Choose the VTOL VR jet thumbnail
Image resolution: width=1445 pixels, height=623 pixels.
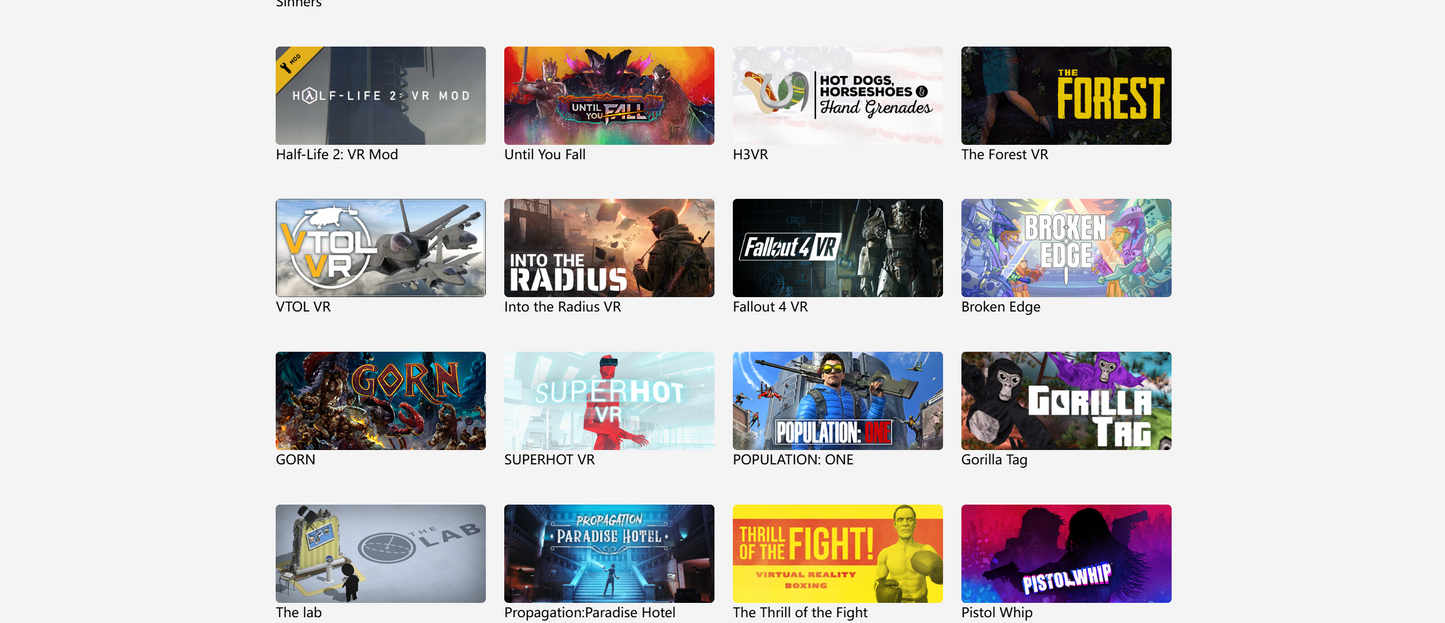380,248
